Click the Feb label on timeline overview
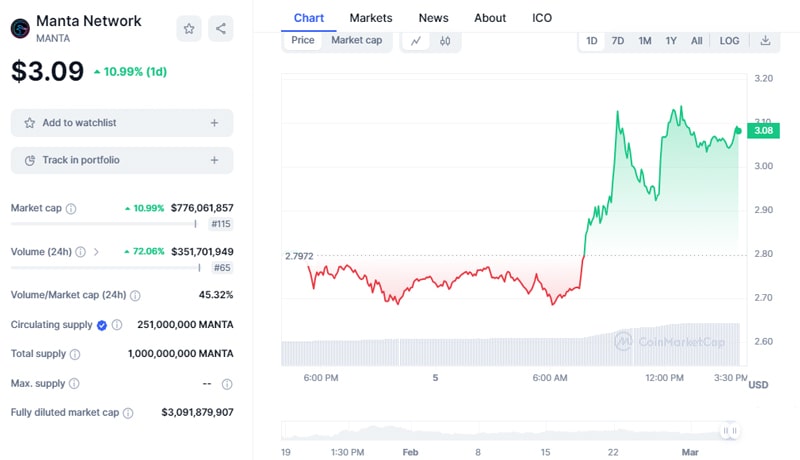Viewport: 800px width, 460px height. [x=410, y=452]
